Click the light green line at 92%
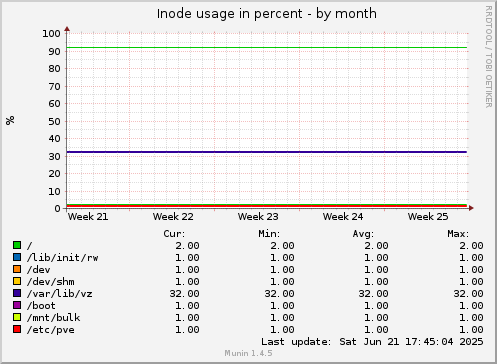Image resolution: width=497 pixels, height=364 pixels. [x=267, y=47]
